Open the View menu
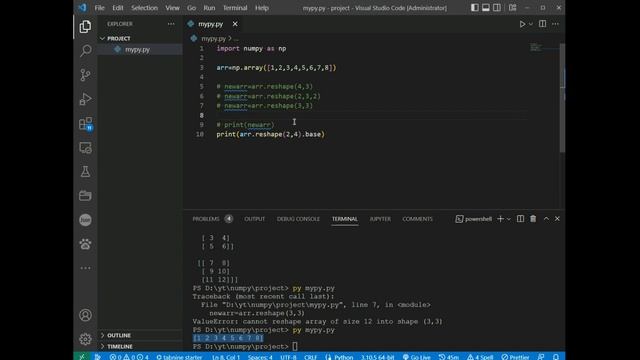 pos(172,8)
